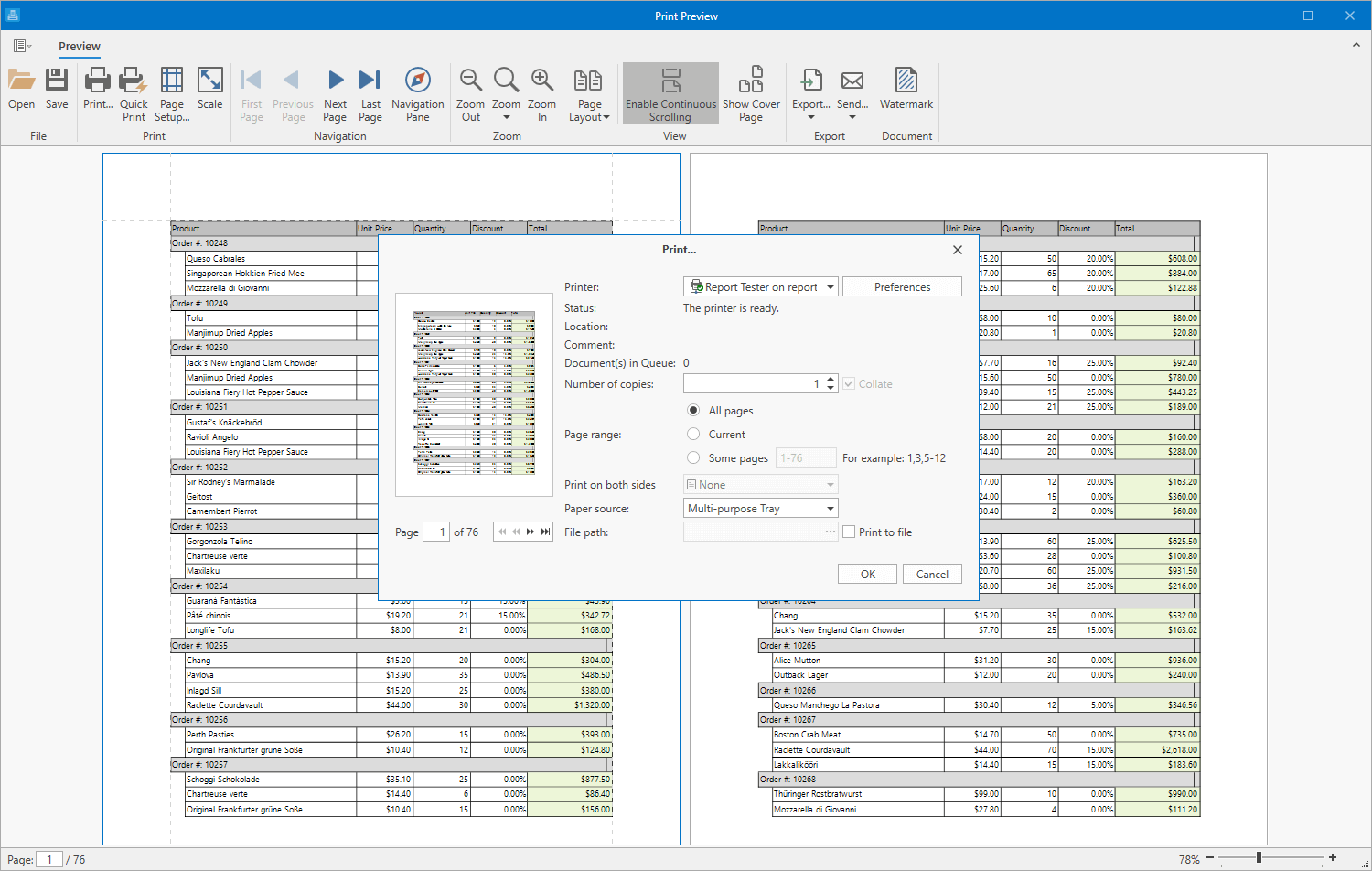Select the Current page range option
Screen dimensions: 1372x871
693,435
